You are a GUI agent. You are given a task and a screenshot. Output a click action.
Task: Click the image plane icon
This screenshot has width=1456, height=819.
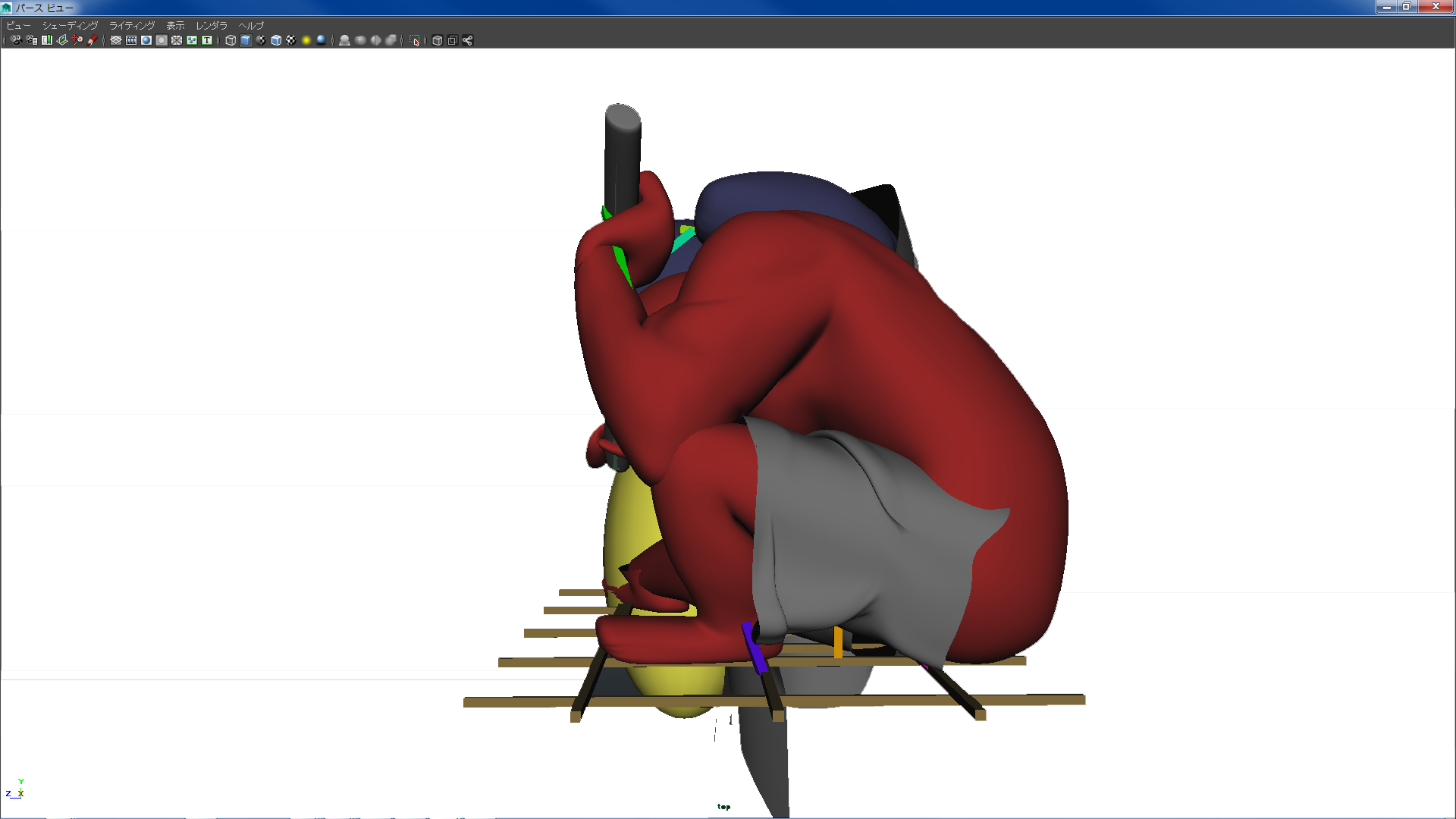tap(62, 40)
